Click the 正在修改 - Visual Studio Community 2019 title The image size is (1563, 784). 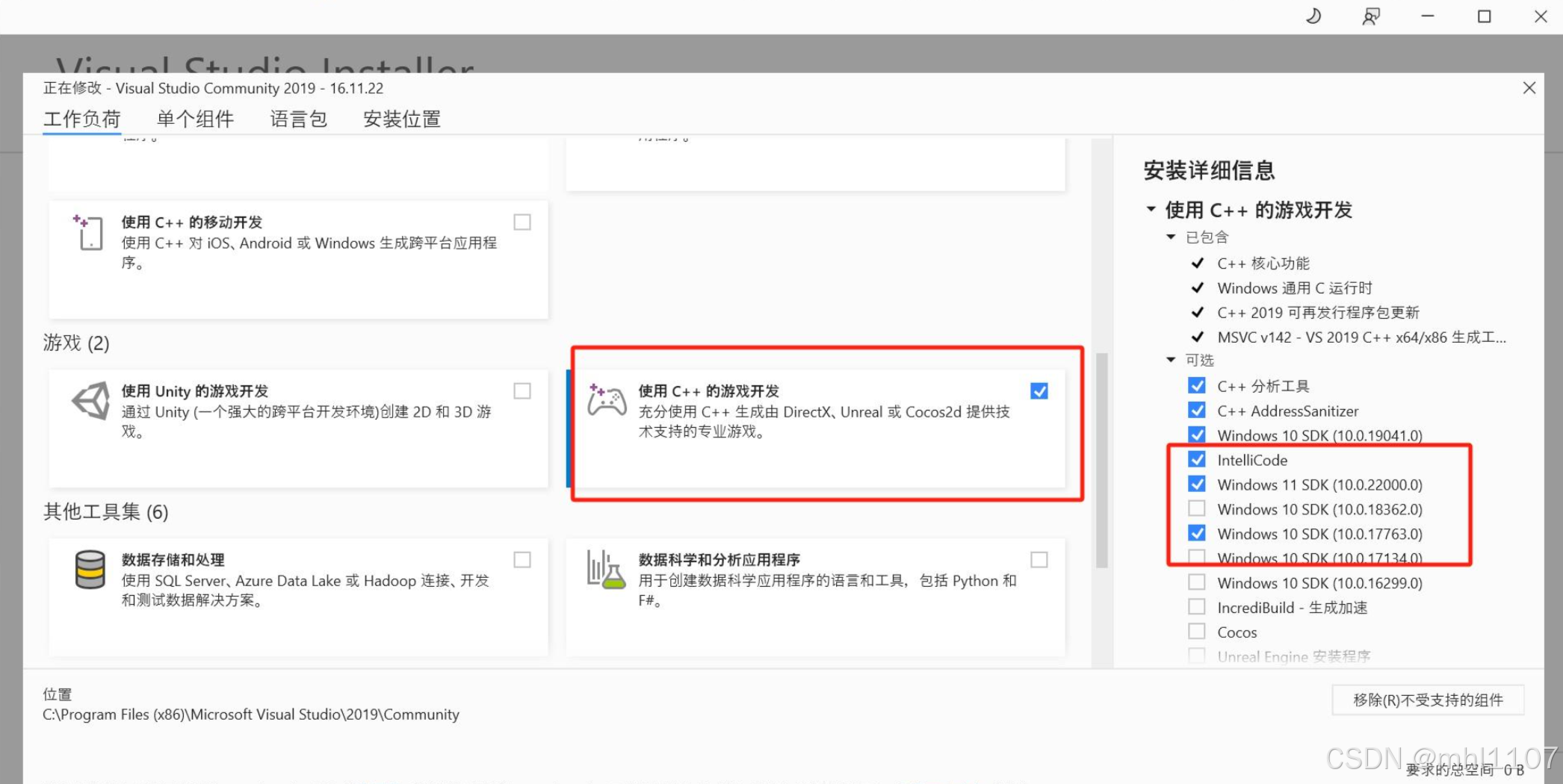[213, 88]
